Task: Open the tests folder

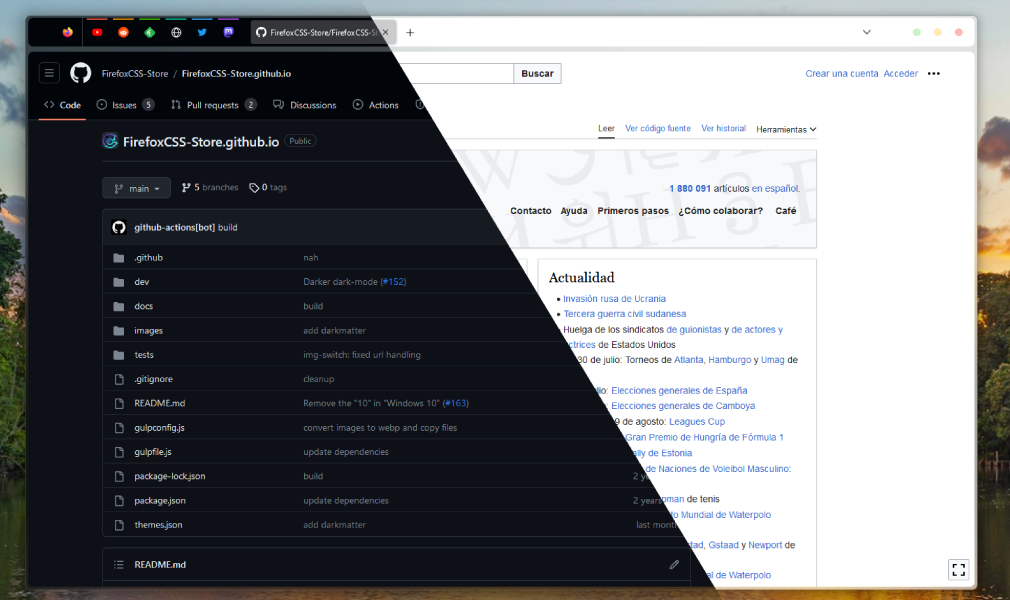Action: (144, 355)
